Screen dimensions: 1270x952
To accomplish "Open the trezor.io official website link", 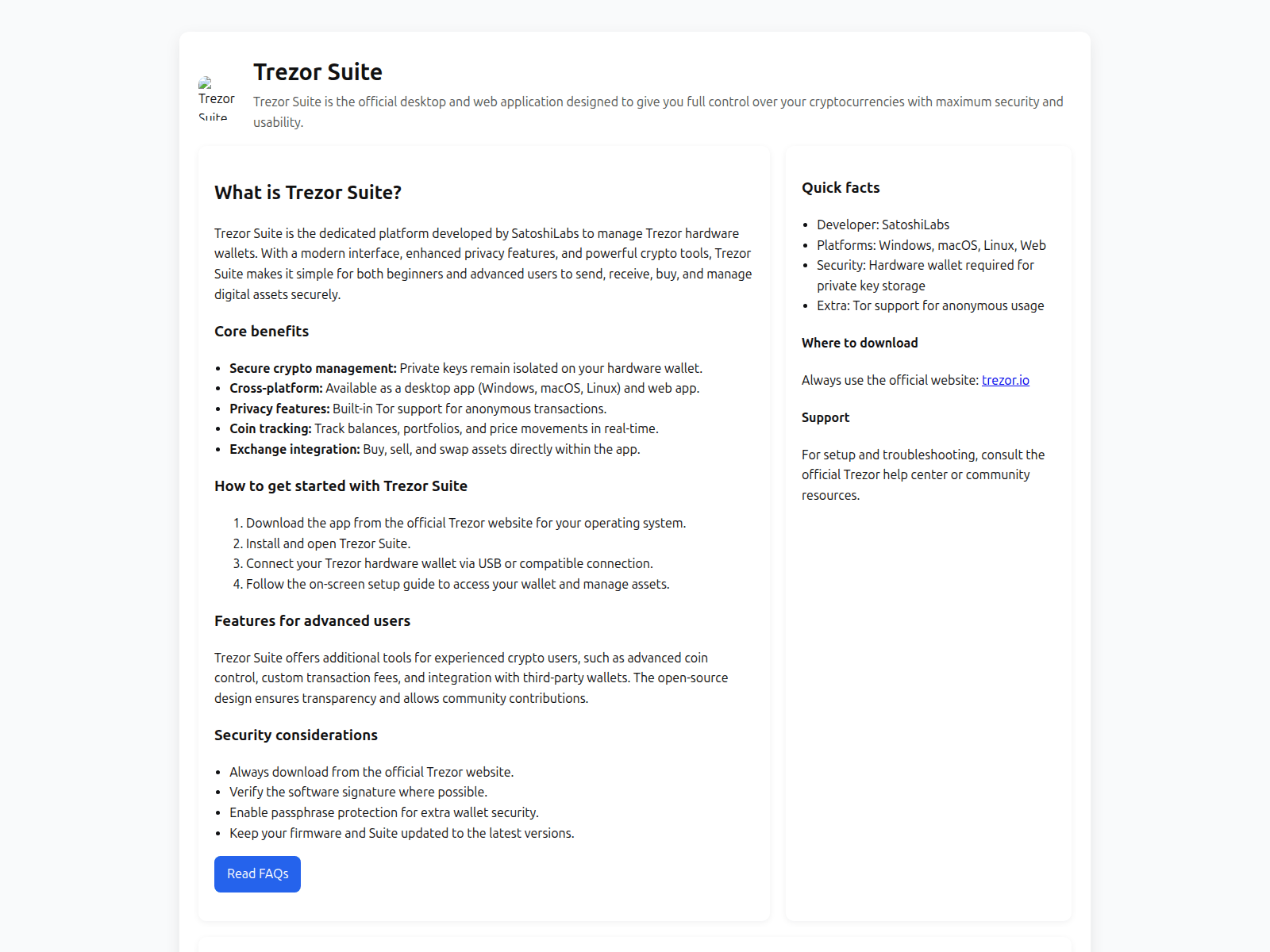I will (1005, 380).
